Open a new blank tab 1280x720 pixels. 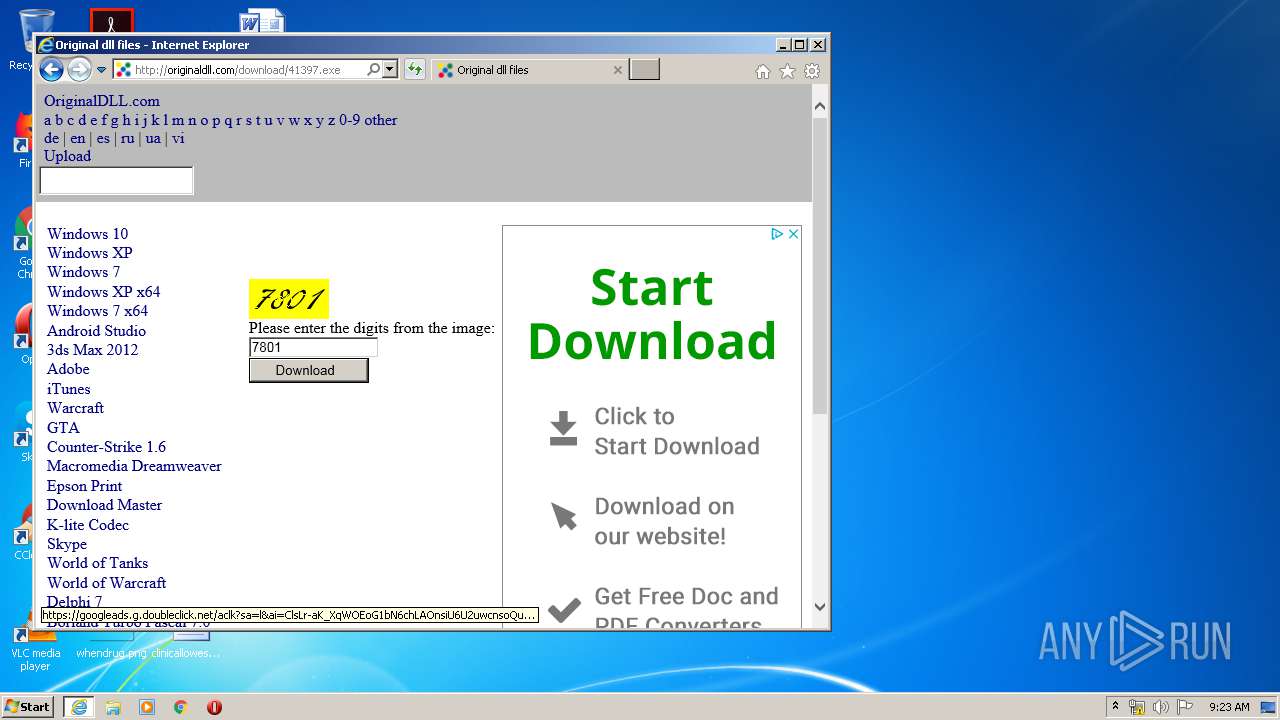coord(644,69)
